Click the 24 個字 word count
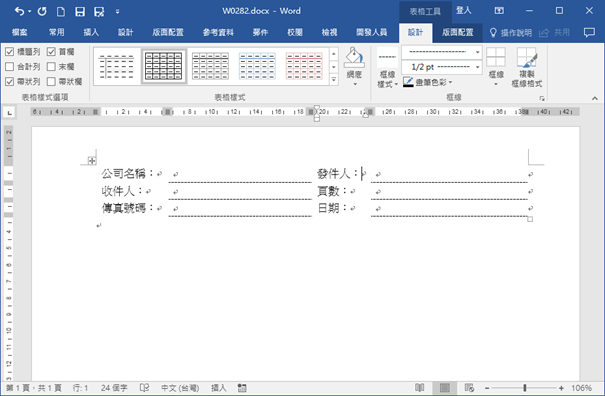The height and width of the screenshot is (396, 605). click(114, 388)
